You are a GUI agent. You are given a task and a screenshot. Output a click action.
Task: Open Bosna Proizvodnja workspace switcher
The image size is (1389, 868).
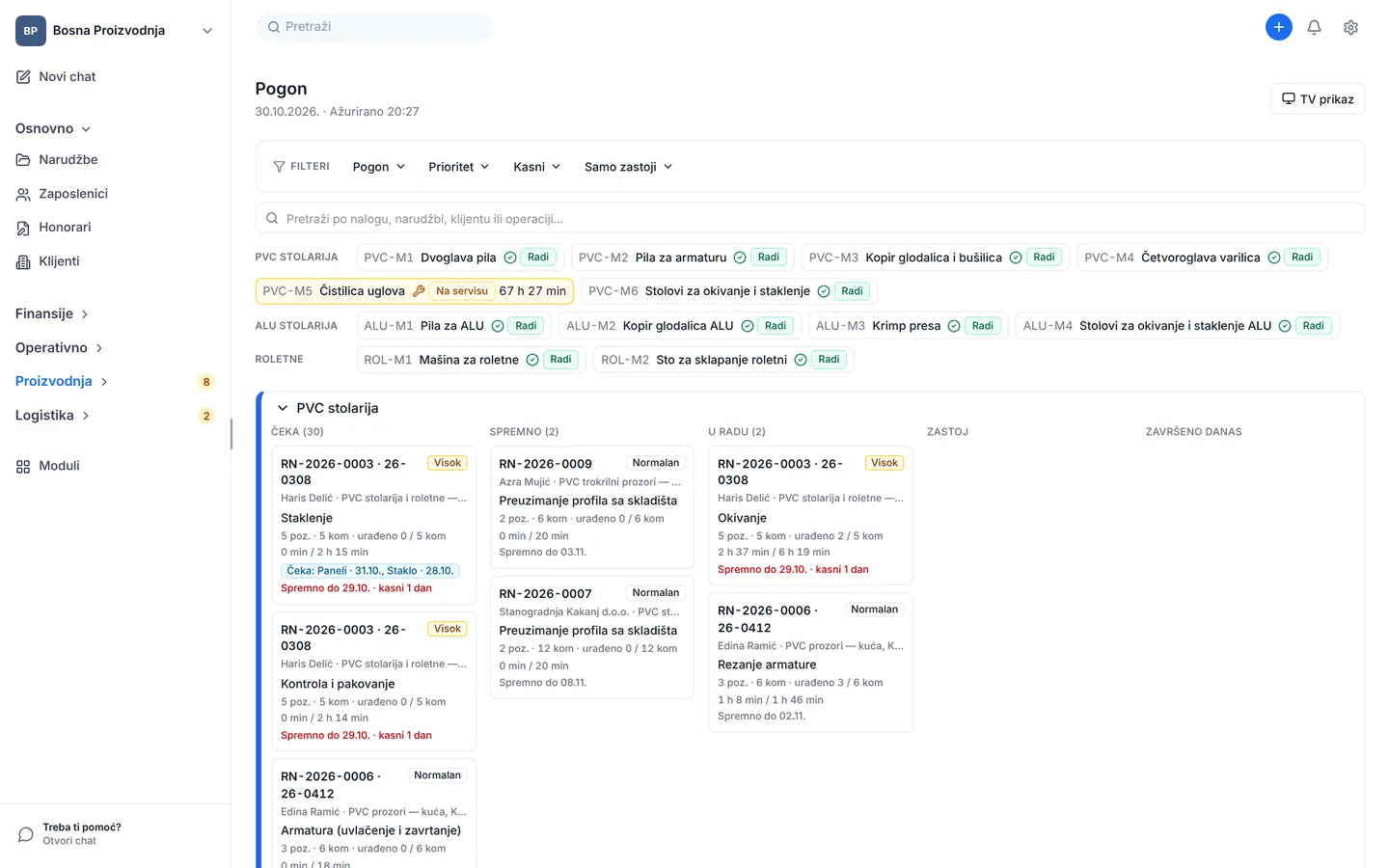[x=116, y=31]
